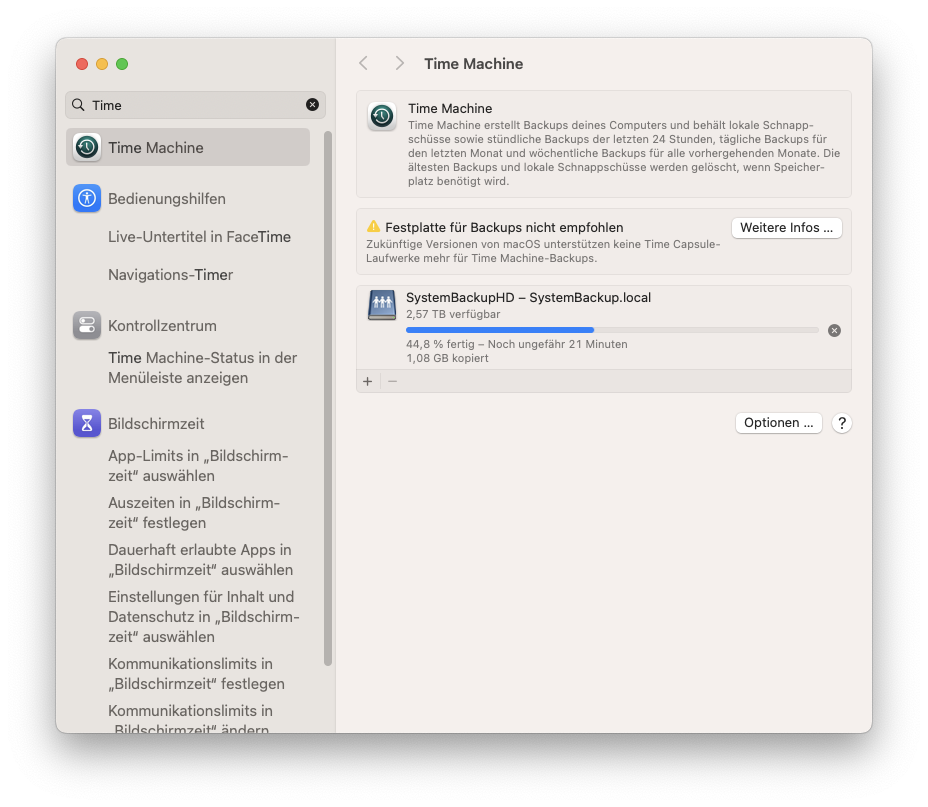
Task: Select Kommunikationslimits in Bildschirmzeit festlegen result
Action: click(196, 673)
